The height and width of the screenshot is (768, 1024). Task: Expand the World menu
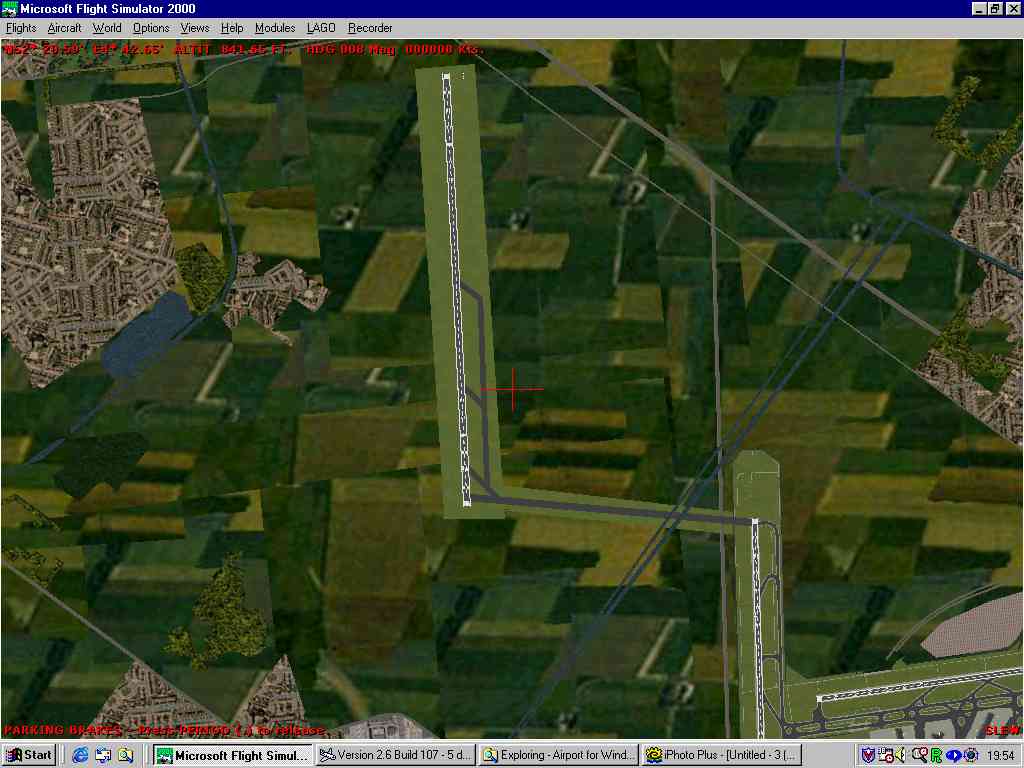click(107, 28)
